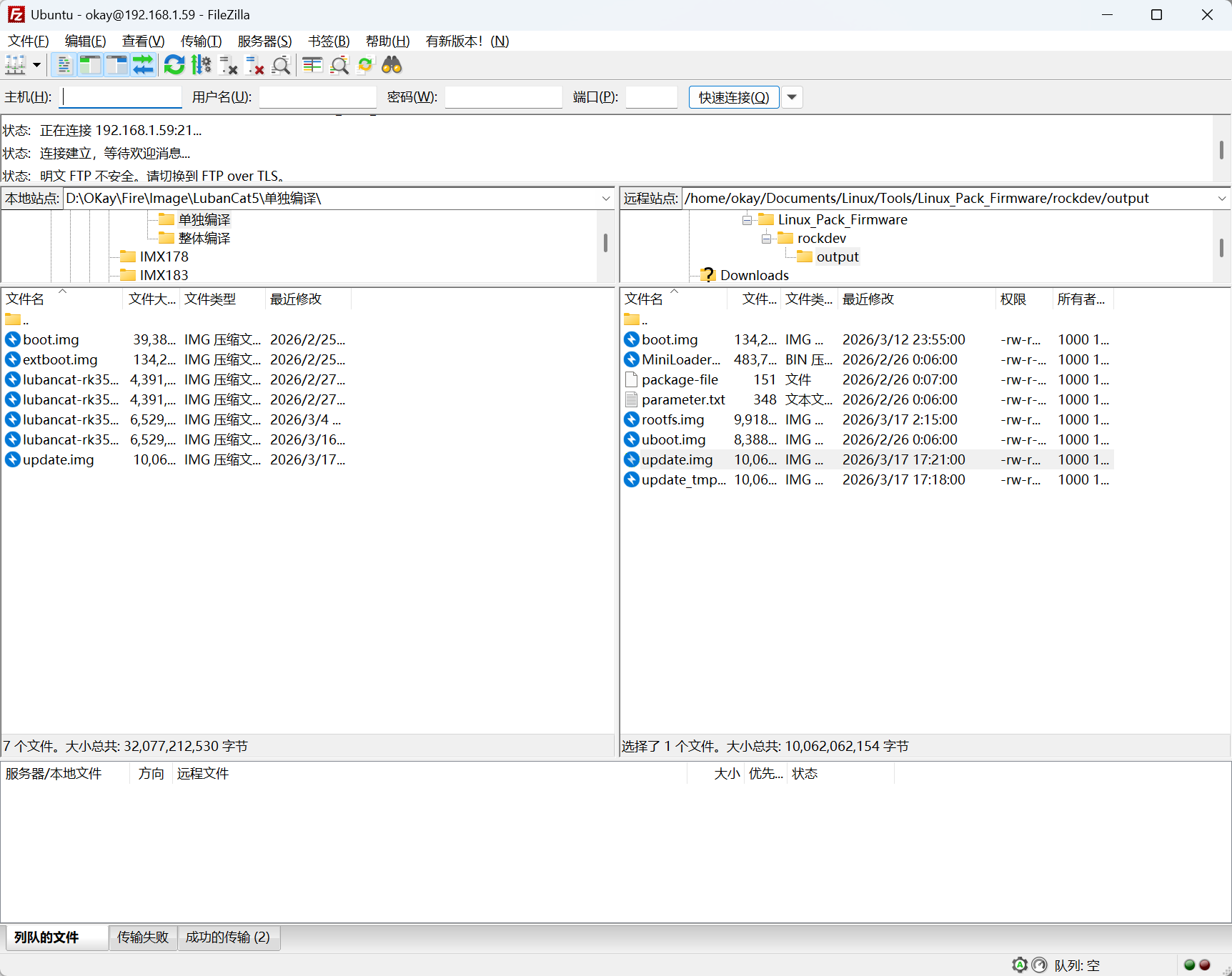Select the output folder in remote tree
This screenshot has width=1232, height=976.
838,257
